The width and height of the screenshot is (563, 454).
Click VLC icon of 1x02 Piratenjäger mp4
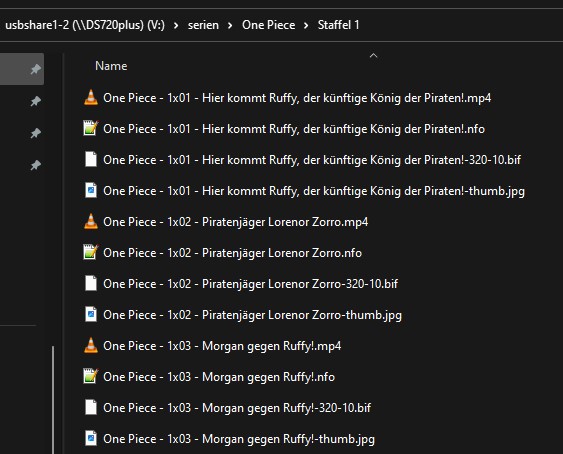pos(91,221)
